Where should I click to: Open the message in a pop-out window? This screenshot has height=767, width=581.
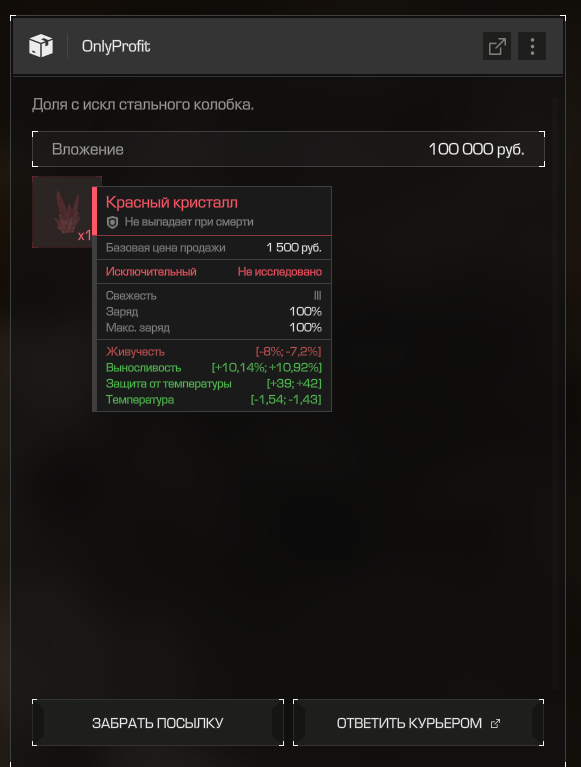(x=497, y=46)
